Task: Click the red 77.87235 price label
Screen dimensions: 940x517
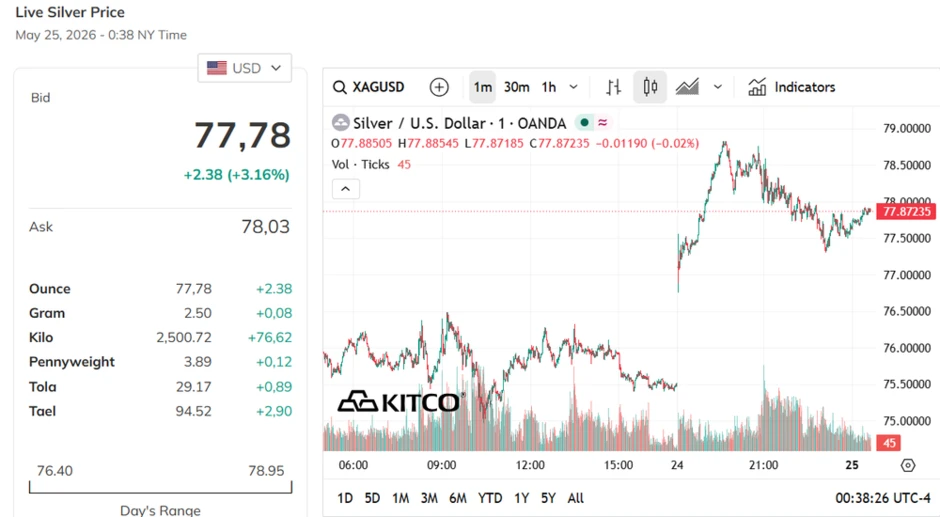Action: click(906, 211)
